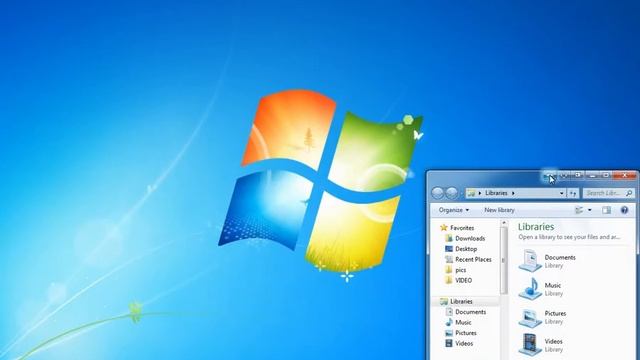Select the Pictures library in the main pane
Viewport: 640px width, 360px height.
point(542,317)
